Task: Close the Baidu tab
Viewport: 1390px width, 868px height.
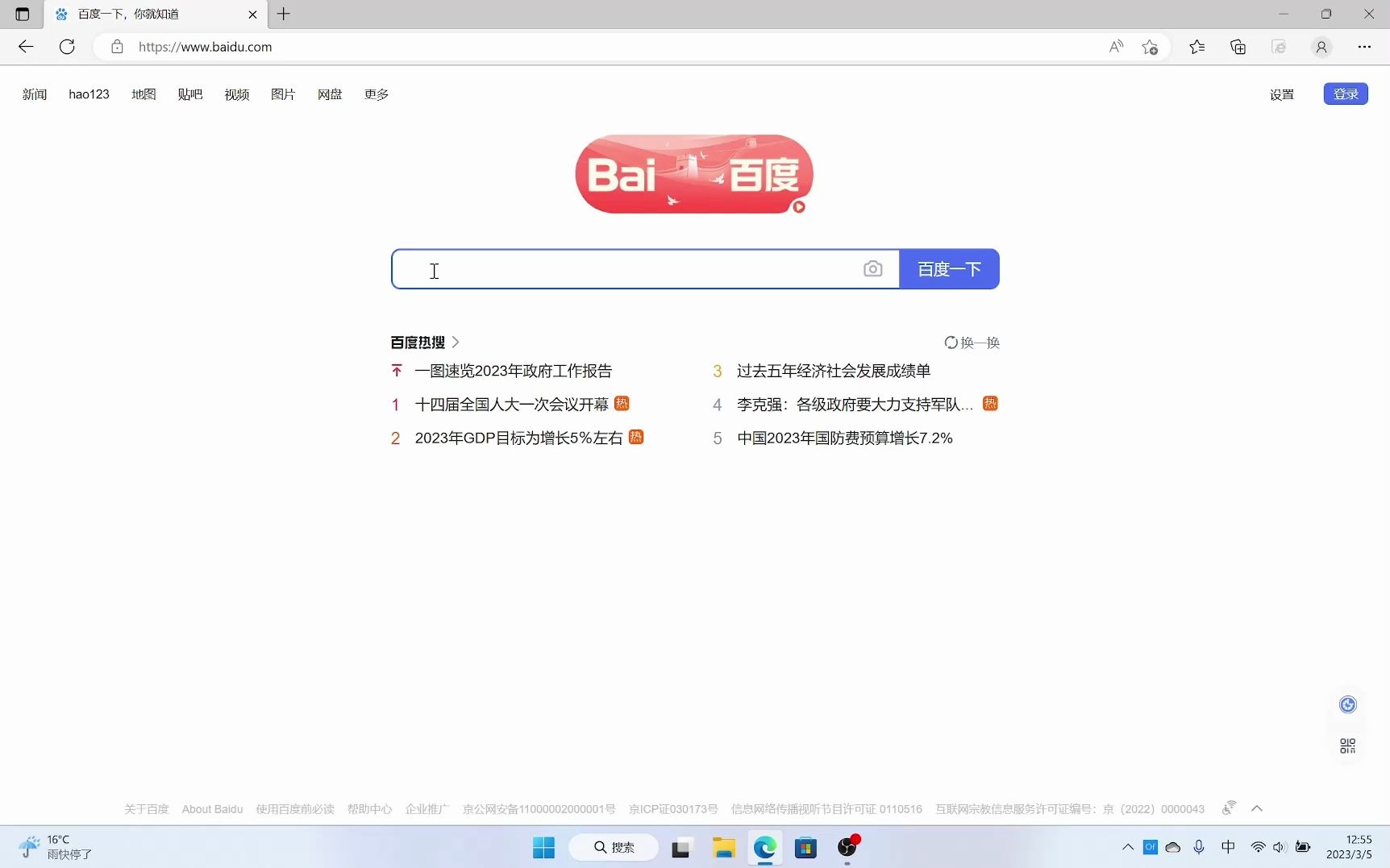Action: (252, 15)
